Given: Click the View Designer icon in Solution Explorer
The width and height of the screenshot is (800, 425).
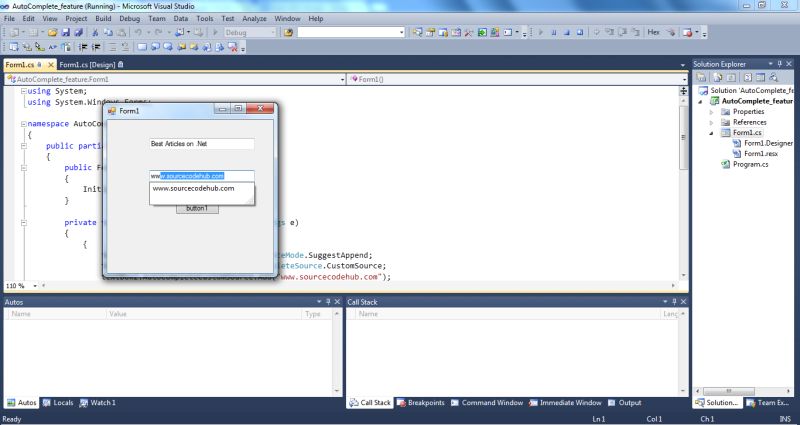Looking at the screenshot, I should pyautogui.click(x=760, y=78).
